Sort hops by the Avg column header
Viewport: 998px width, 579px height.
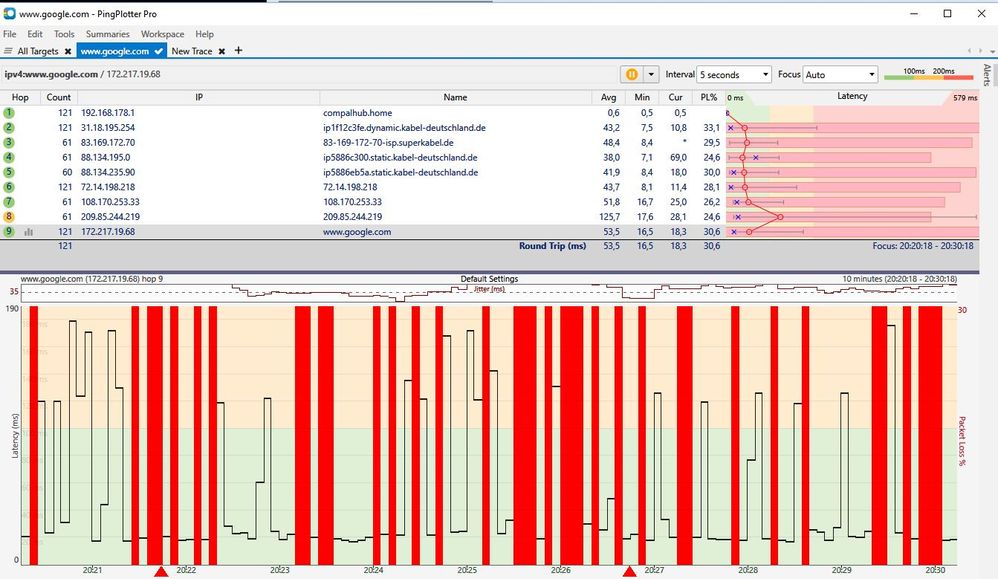tap(609, 97)
